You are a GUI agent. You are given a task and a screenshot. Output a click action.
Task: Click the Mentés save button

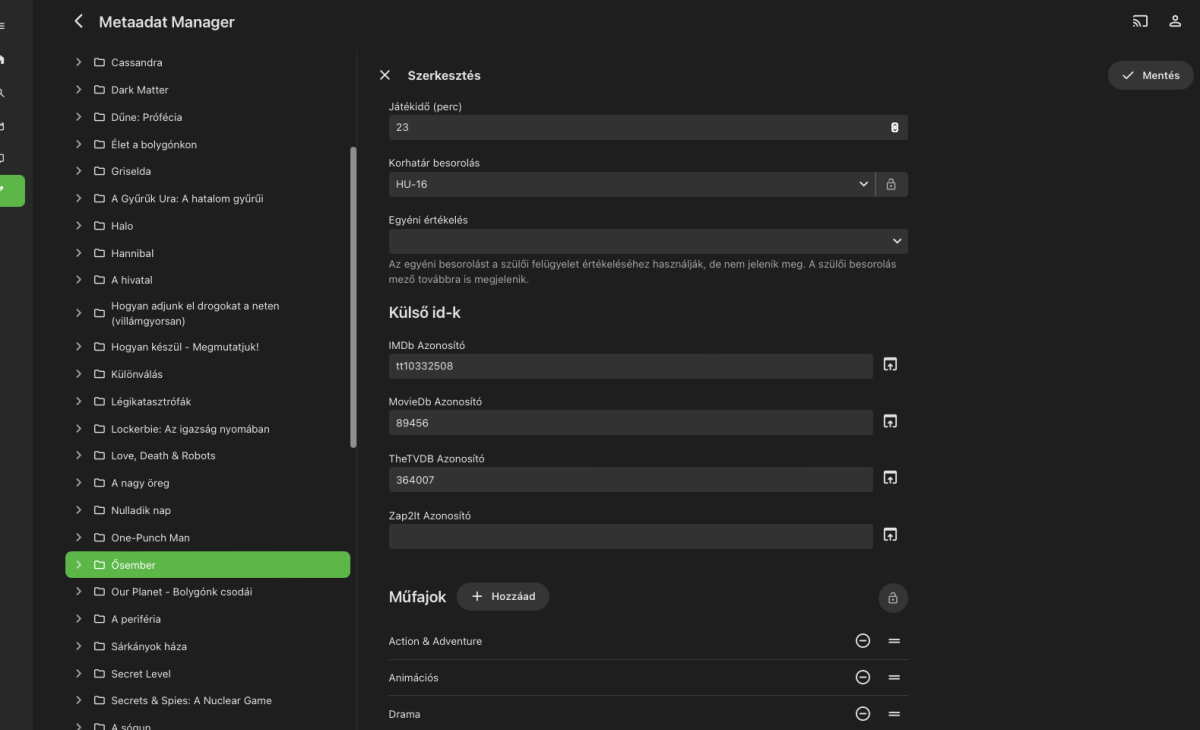tap(1150, 75)
